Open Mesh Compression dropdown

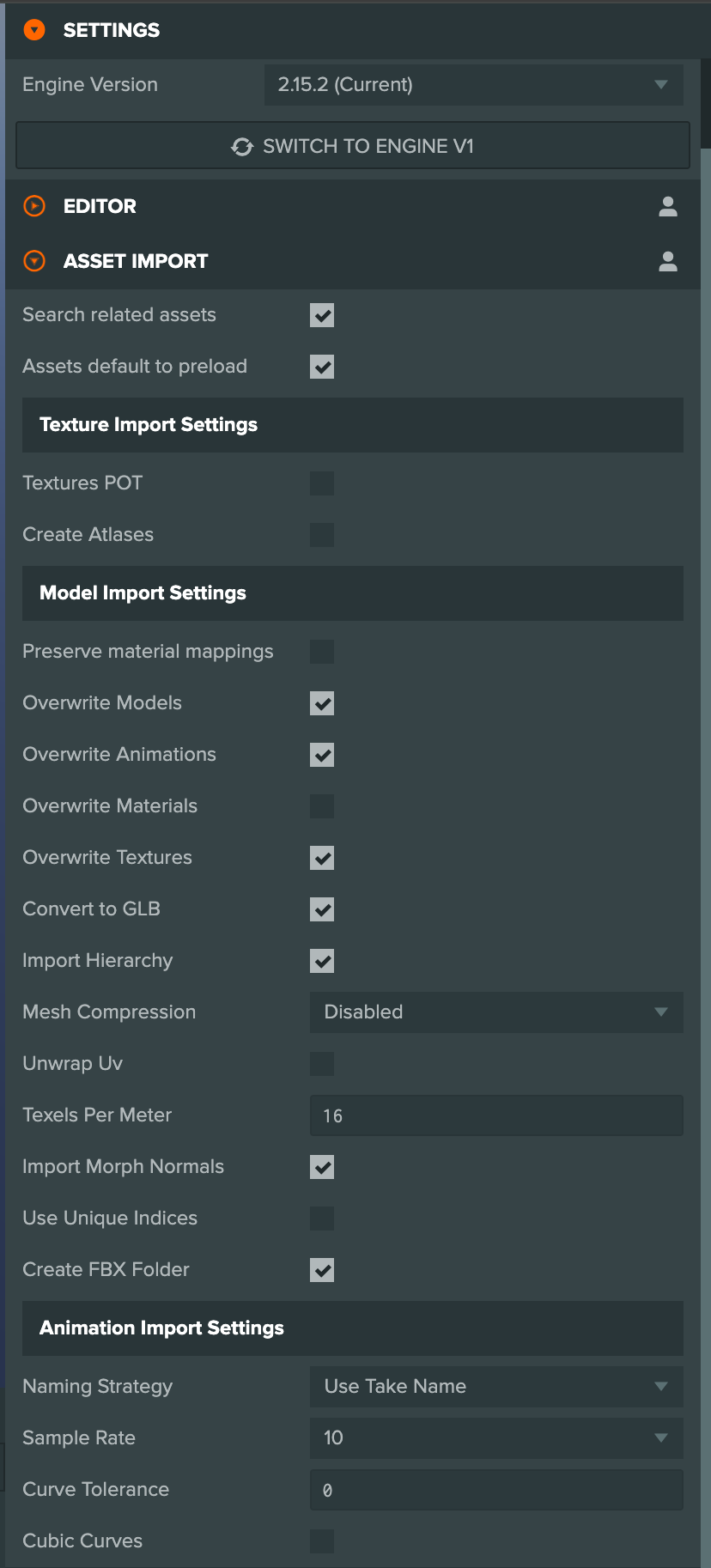click(495, 1012)
